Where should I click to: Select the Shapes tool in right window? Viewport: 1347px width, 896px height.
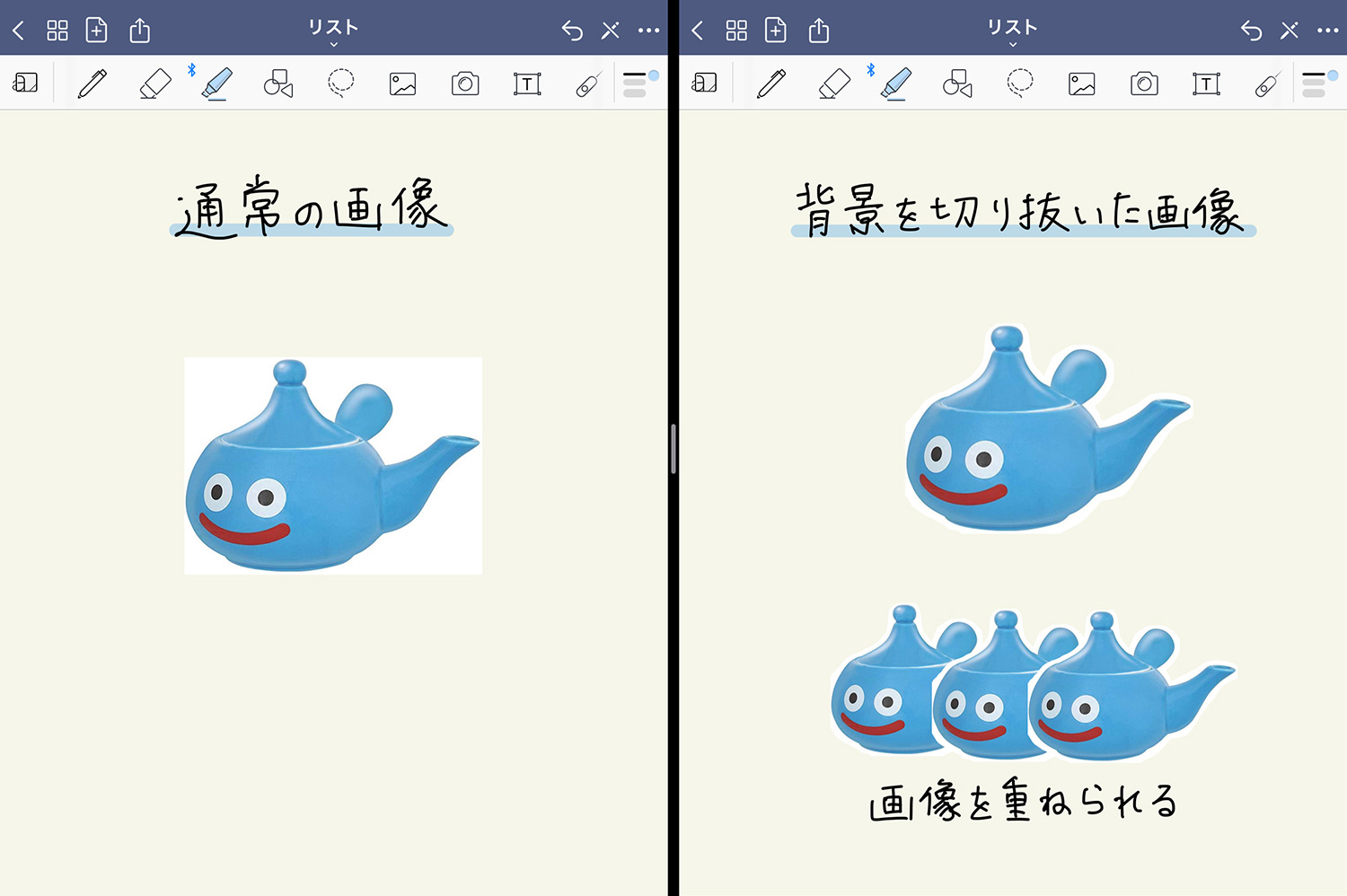pyautogui.click(x=957, y=83)
